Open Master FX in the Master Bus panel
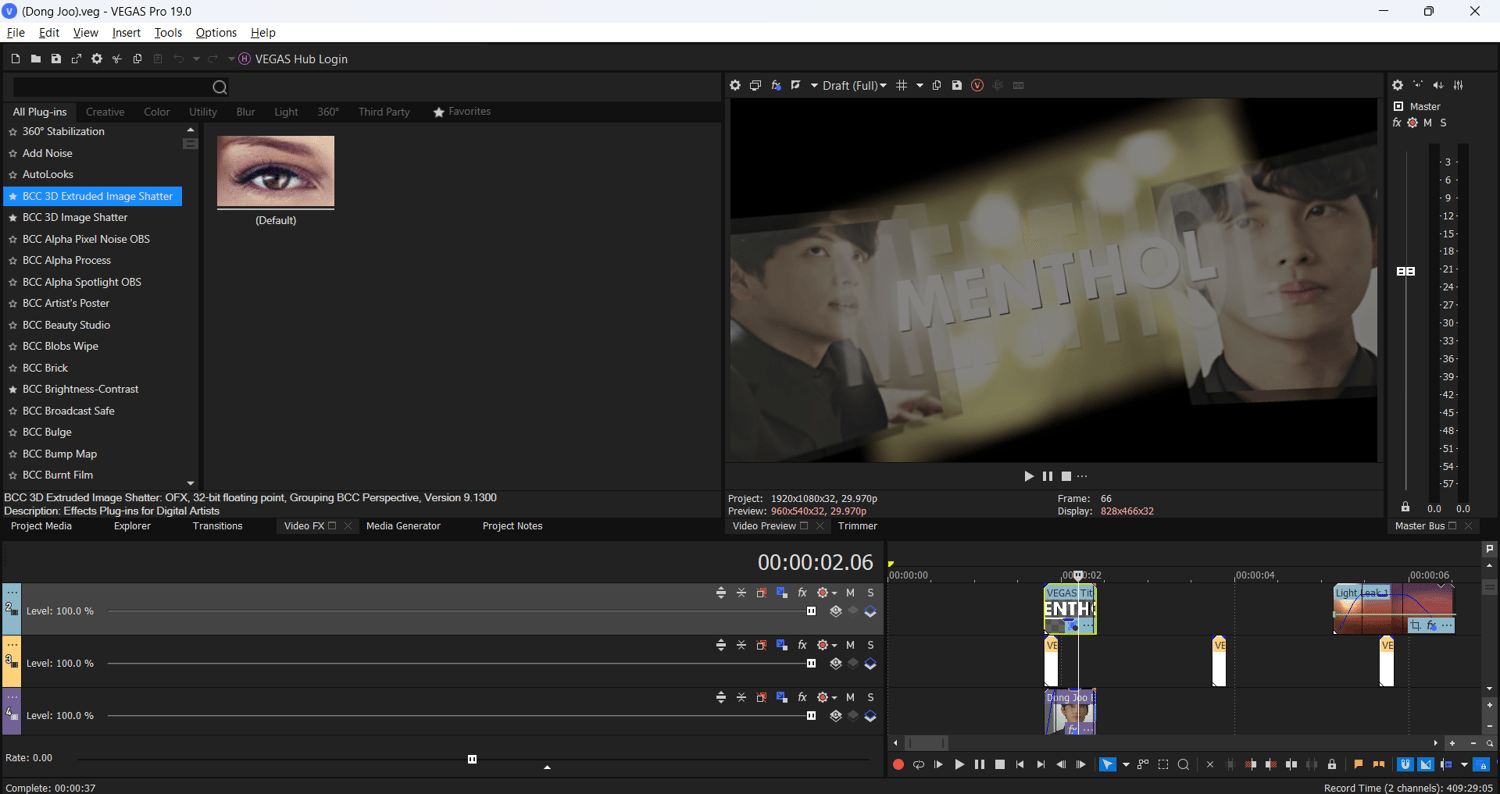This screenshot has height=794, width=1500. pyautogui.click(x=1397, y=123)
